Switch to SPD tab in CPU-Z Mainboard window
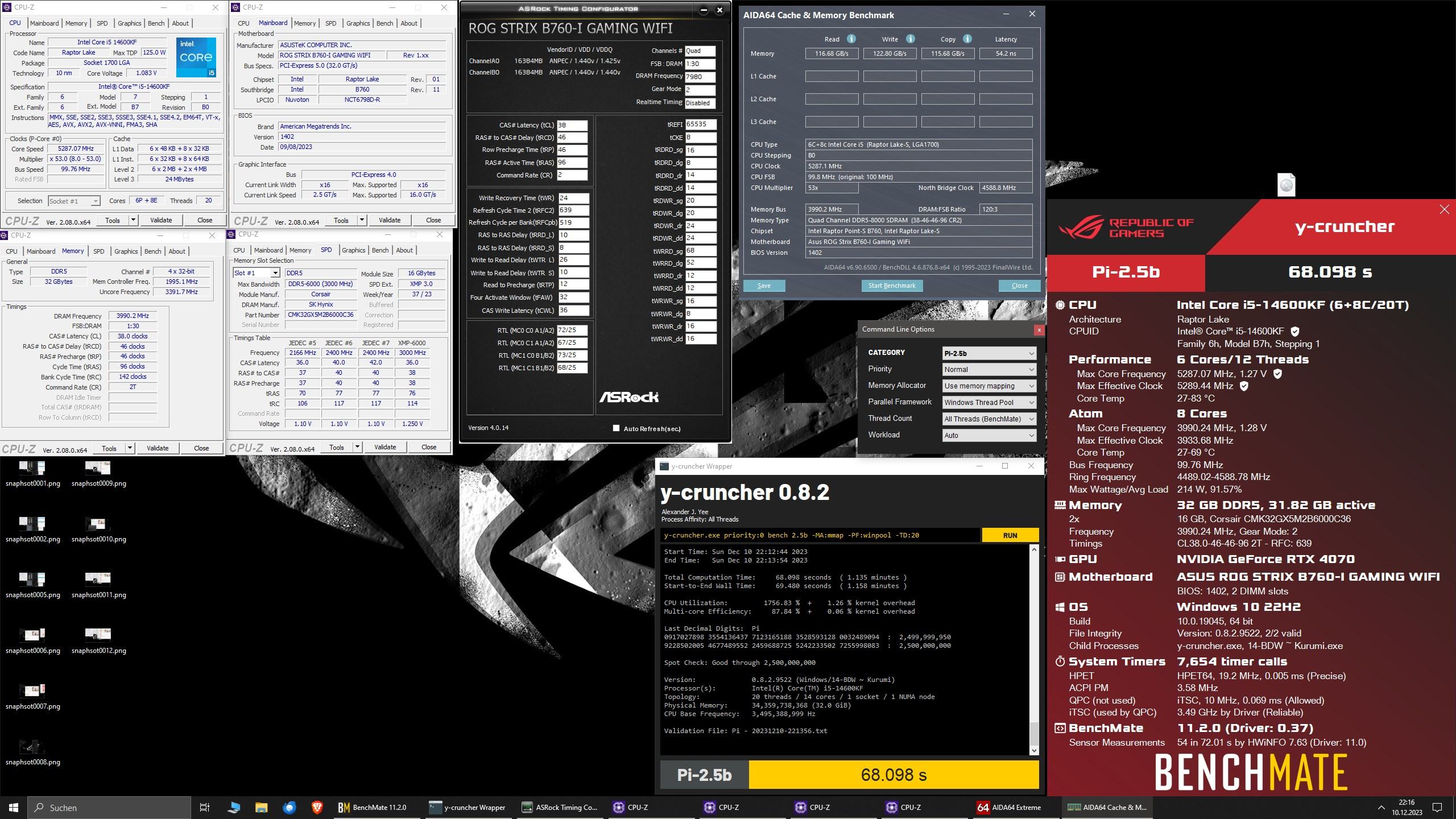The height and width of the screenshot is (819, 1456). click(x=330, y=23)
